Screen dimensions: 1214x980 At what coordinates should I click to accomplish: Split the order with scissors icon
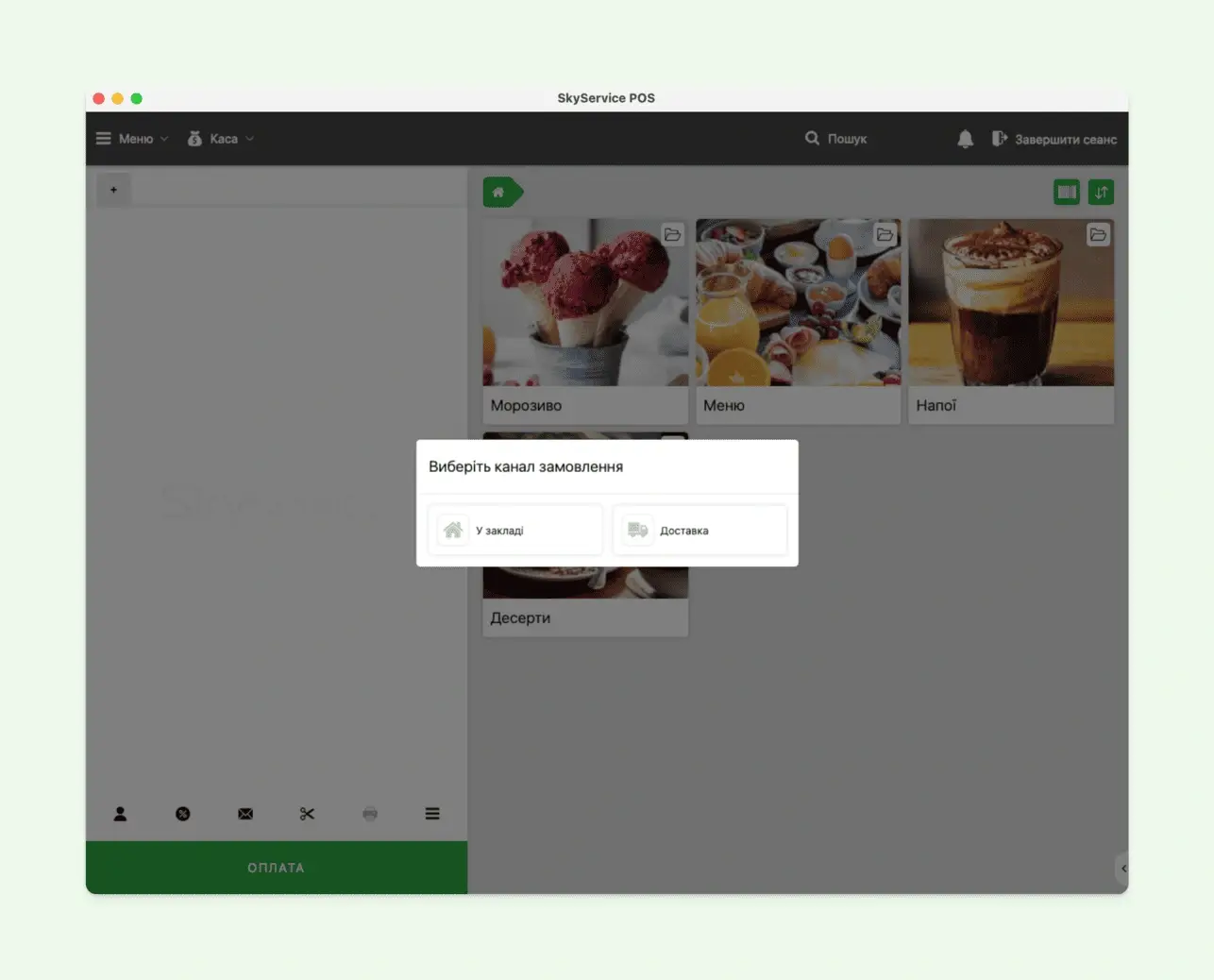pos(308,814)
